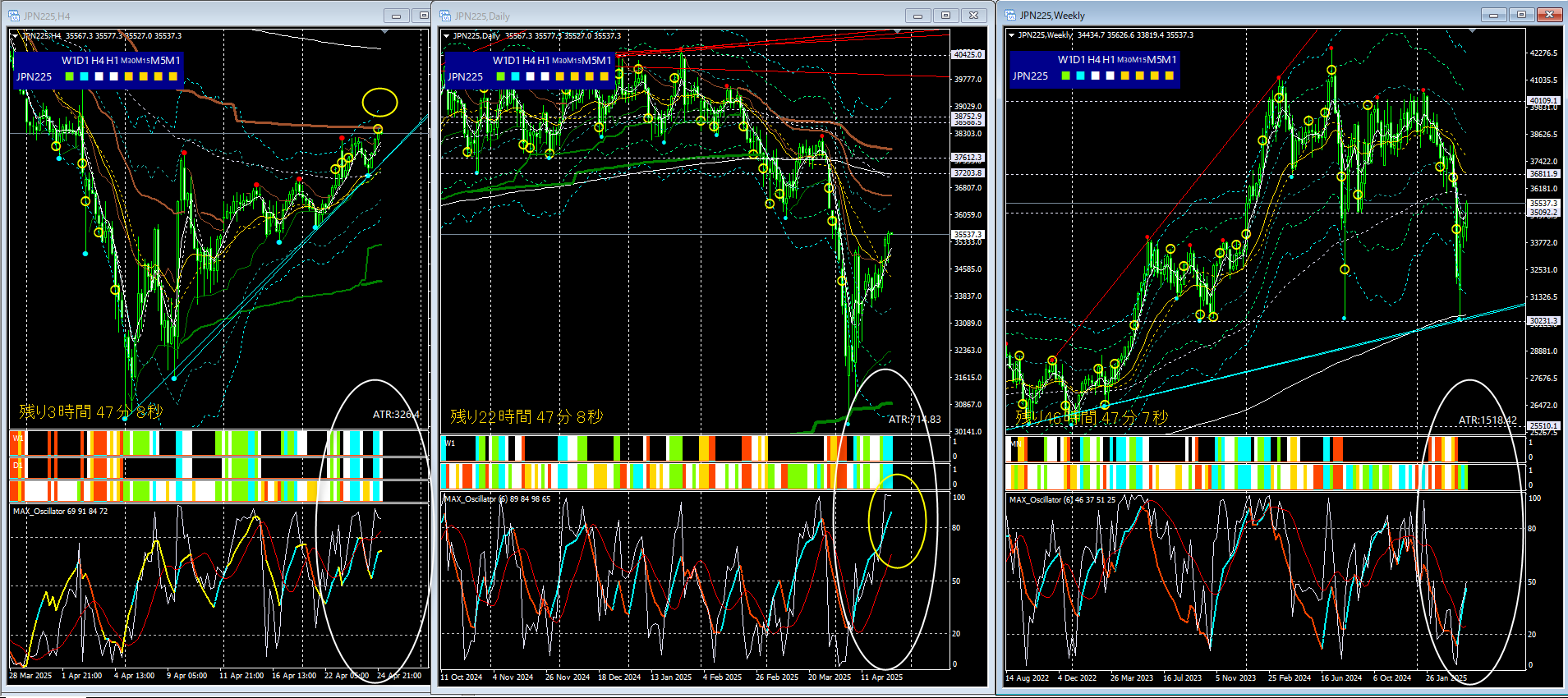Screen dimensions: 1568x698
Task: Expand the one-click trading arrow on H4 chart
Action: (x=15, y=35)
